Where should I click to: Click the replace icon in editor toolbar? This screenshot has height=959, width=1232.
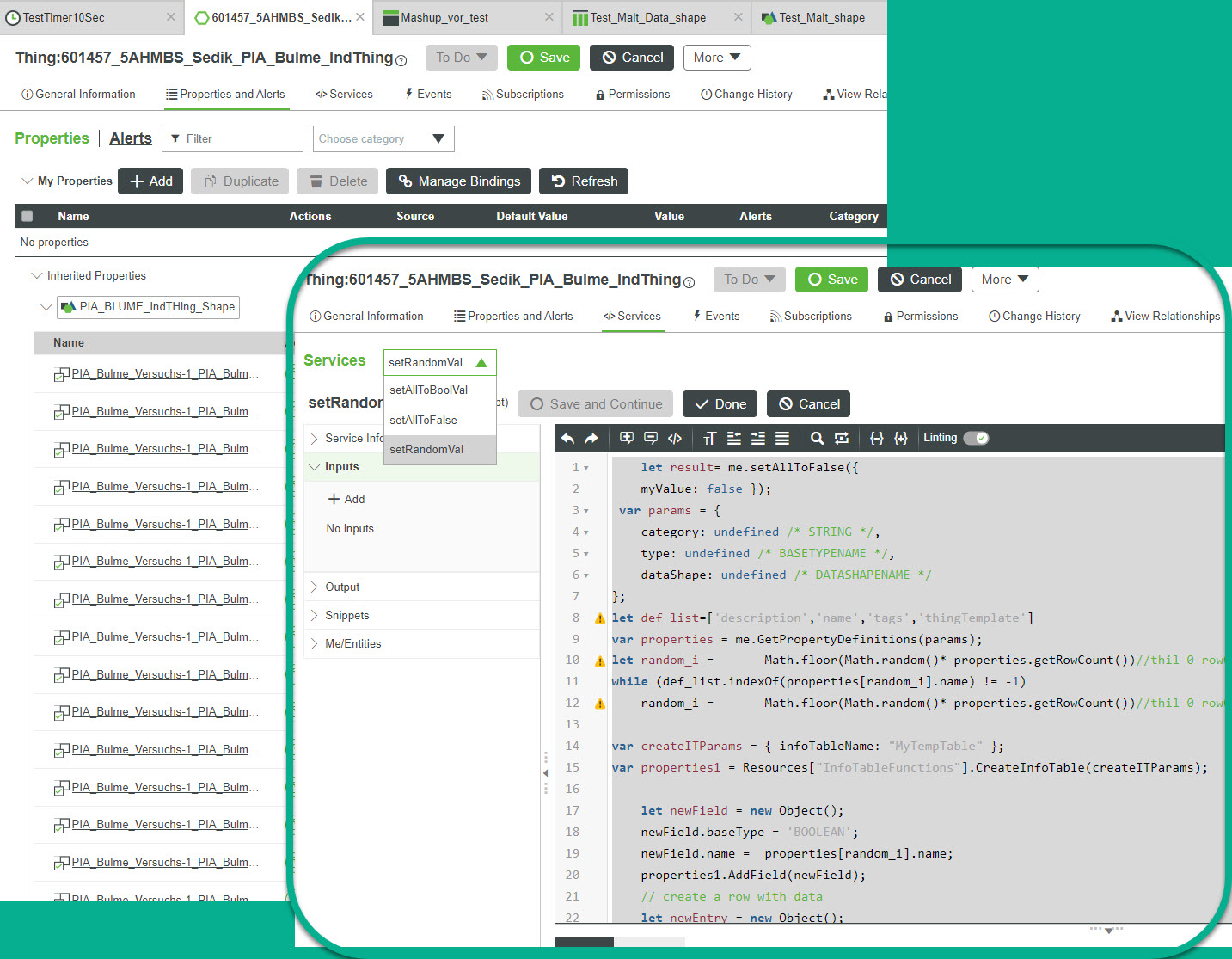point(842,439)
